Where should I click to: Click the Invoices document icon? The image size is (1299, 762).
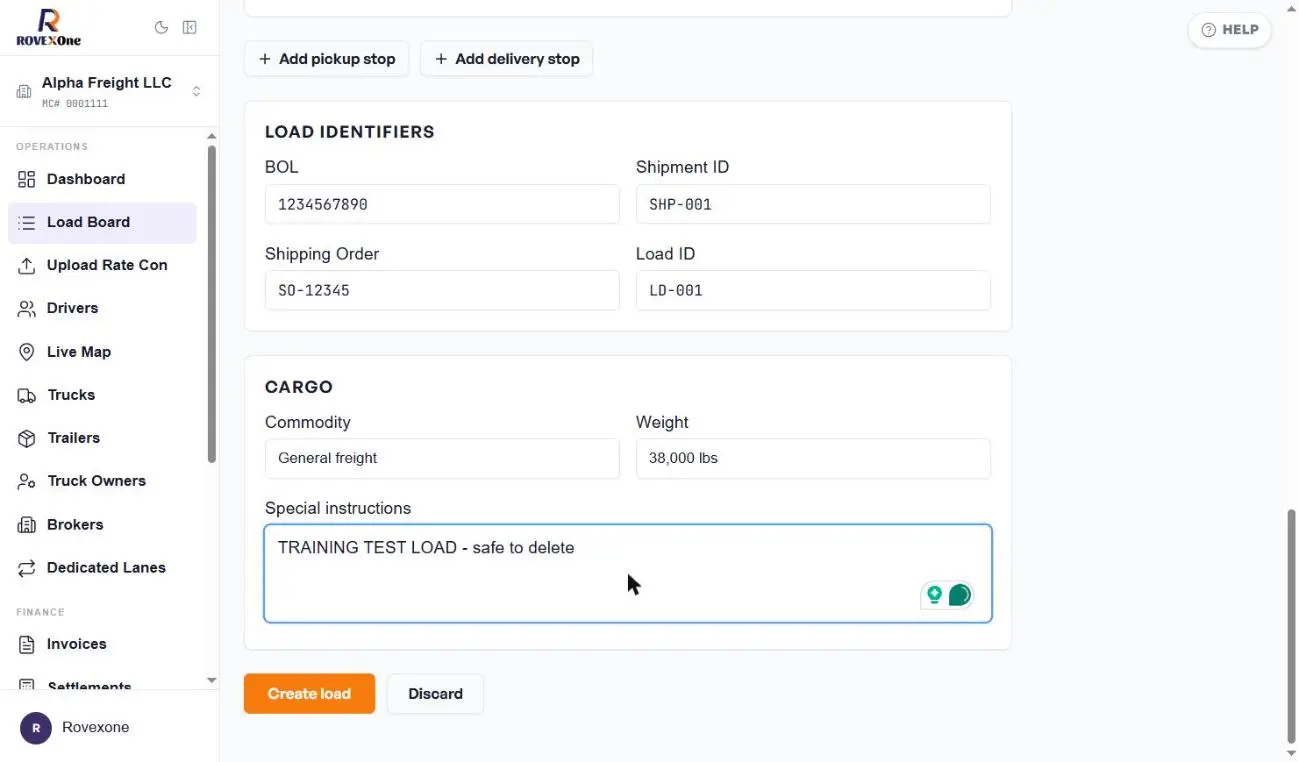point(27,644)
